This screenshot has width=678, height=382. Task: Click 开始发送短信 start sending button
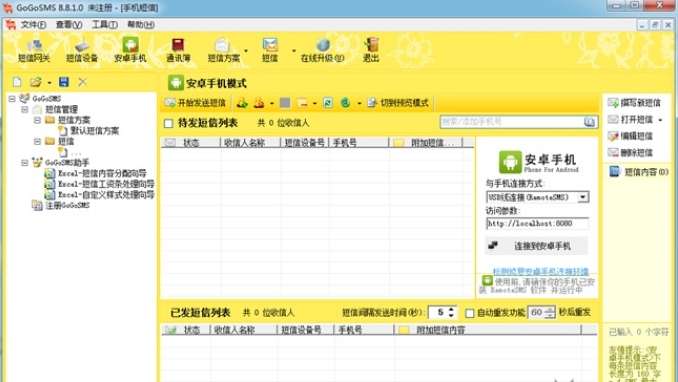click(195, 103)
